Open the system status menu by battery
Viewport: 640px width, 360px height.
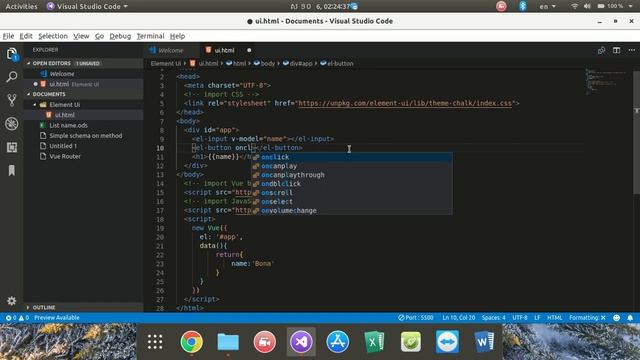tap(615, 6)
